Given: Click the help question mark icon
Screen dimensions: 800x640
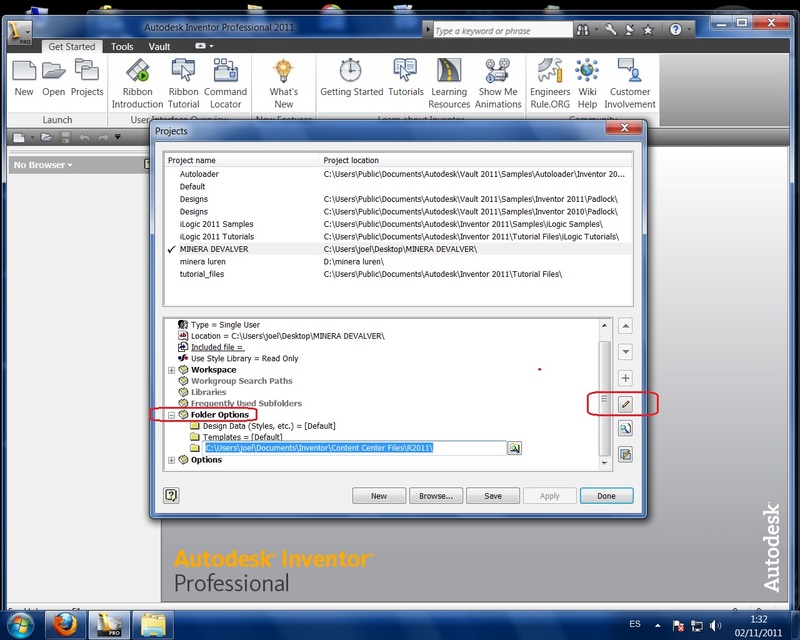Looking at the screenshot, I should coord(676,30).
